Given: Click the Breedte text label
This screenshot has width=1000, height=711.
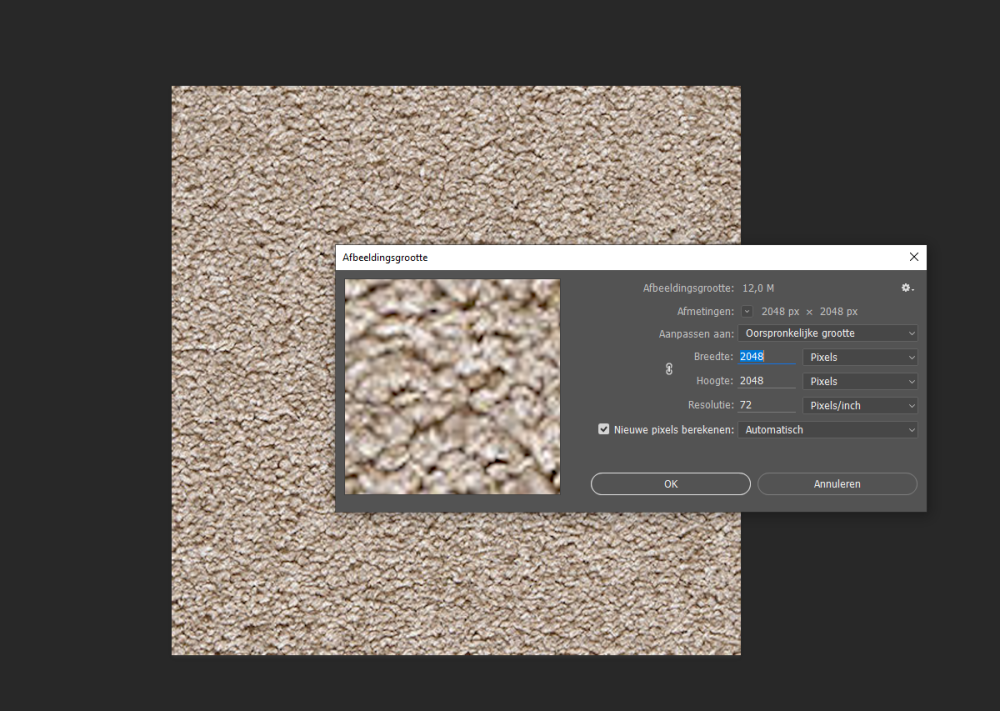Looking at the screenshot, I should click(x=713, y=357).
